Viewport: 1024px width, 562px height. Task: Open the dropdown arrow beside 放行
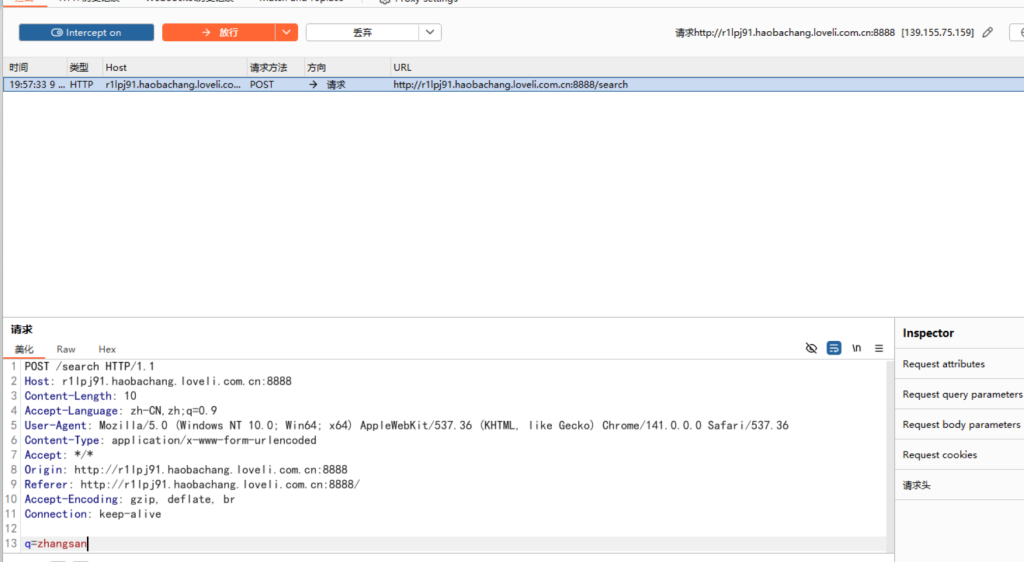287,33
